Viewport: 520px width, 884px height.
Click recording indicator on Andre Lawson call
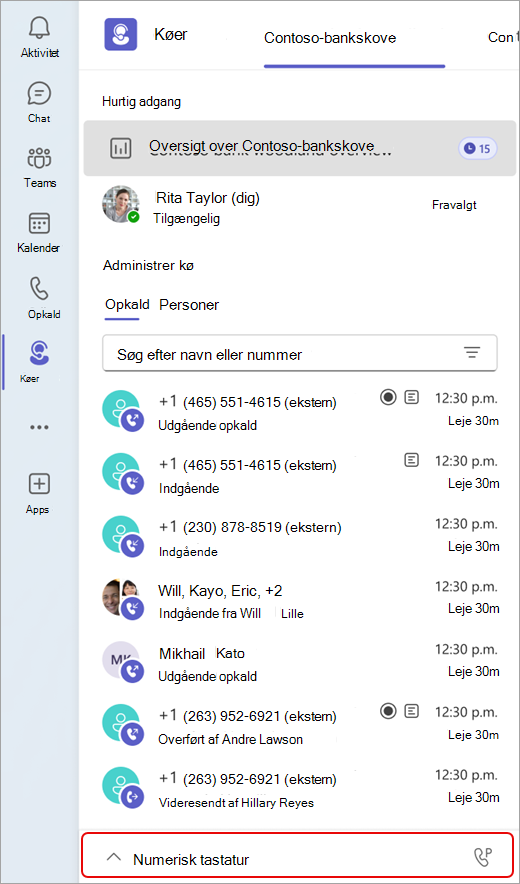pyautogui.click(x=387, y=711)
